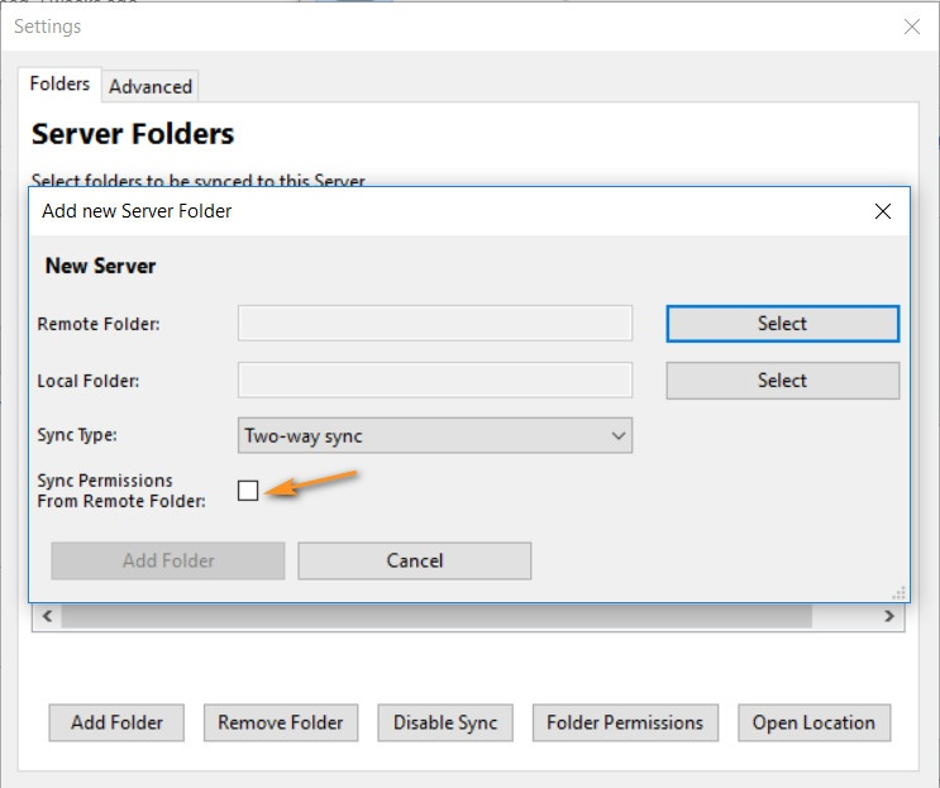Click the Disable Sync button
The height and width of the screenshot is (788, 940).
[445, 723]
